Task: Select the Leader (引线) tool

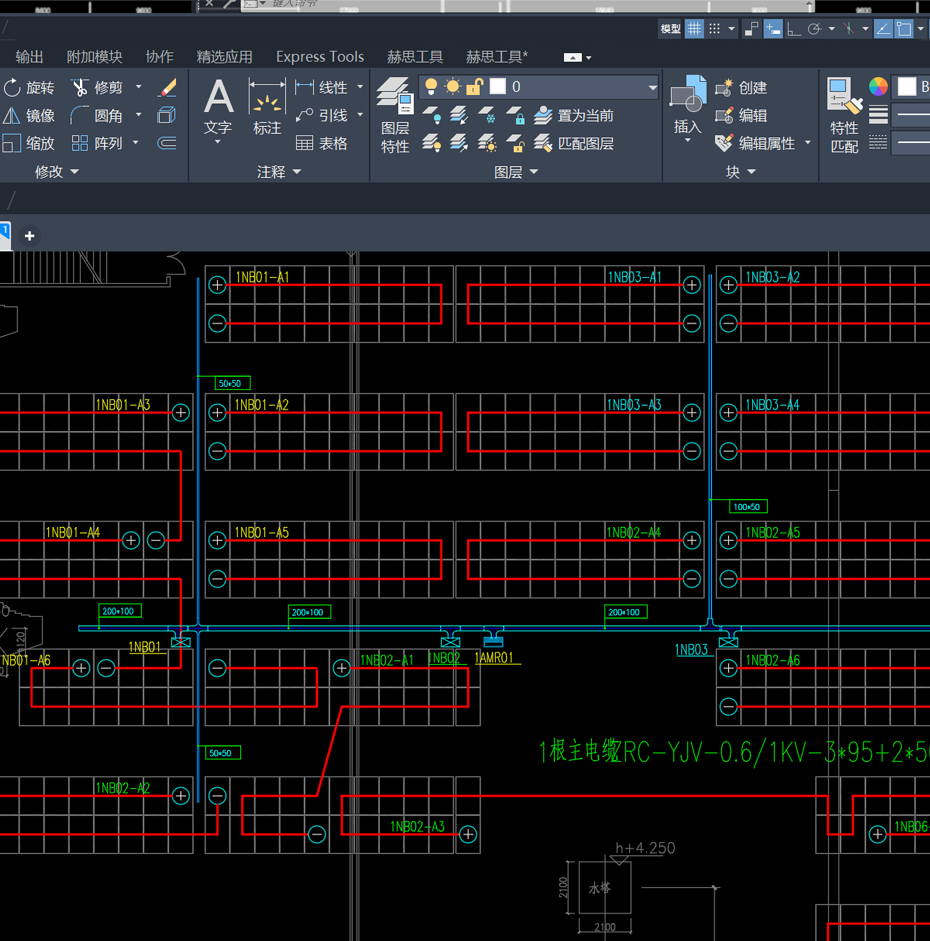Action: click(322, 115)
